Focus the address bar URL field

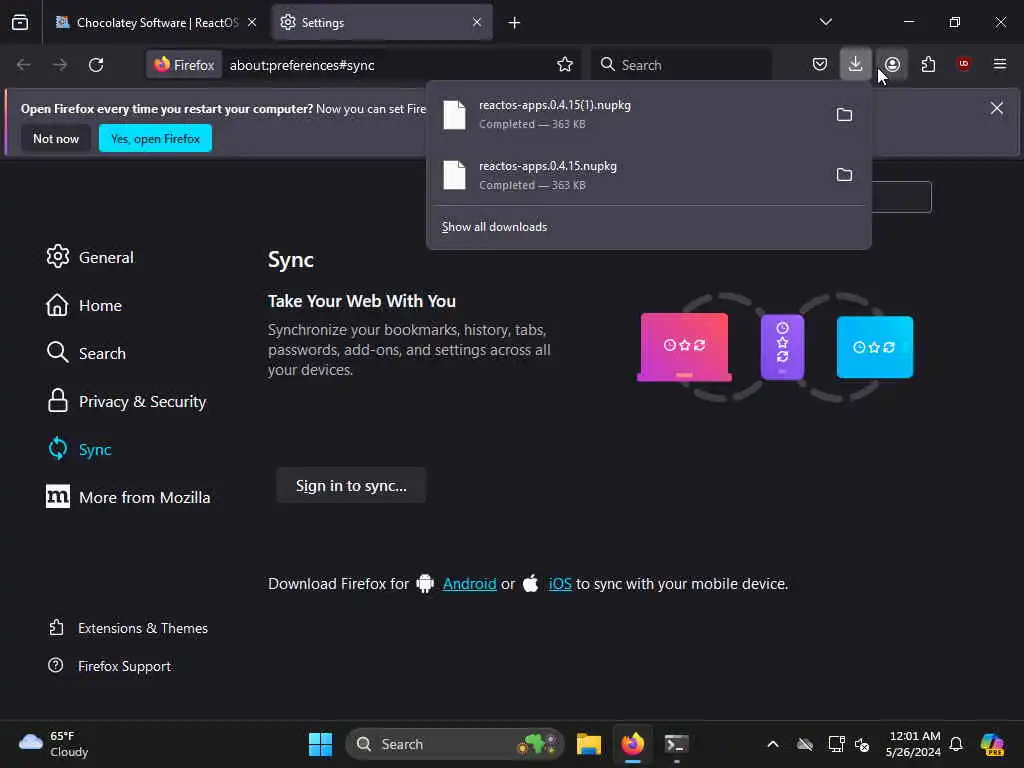coord(389,65)
